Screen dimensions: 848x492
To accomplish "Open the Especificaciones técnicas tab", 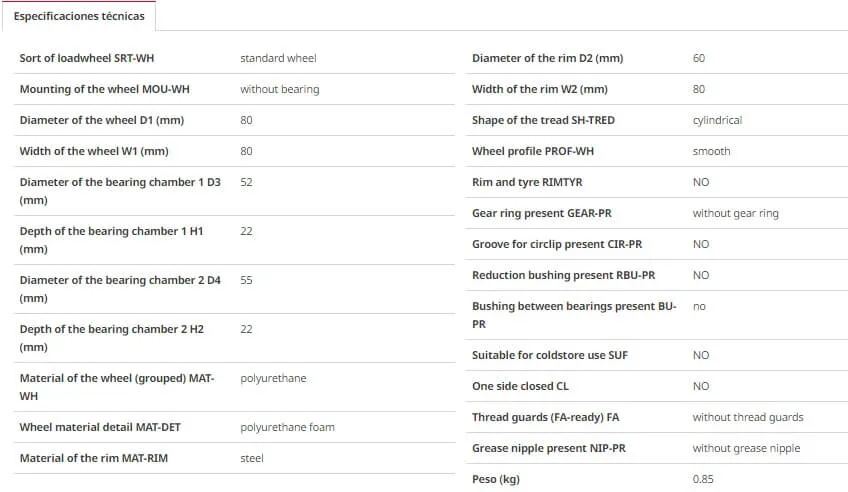I will point(79,16).
